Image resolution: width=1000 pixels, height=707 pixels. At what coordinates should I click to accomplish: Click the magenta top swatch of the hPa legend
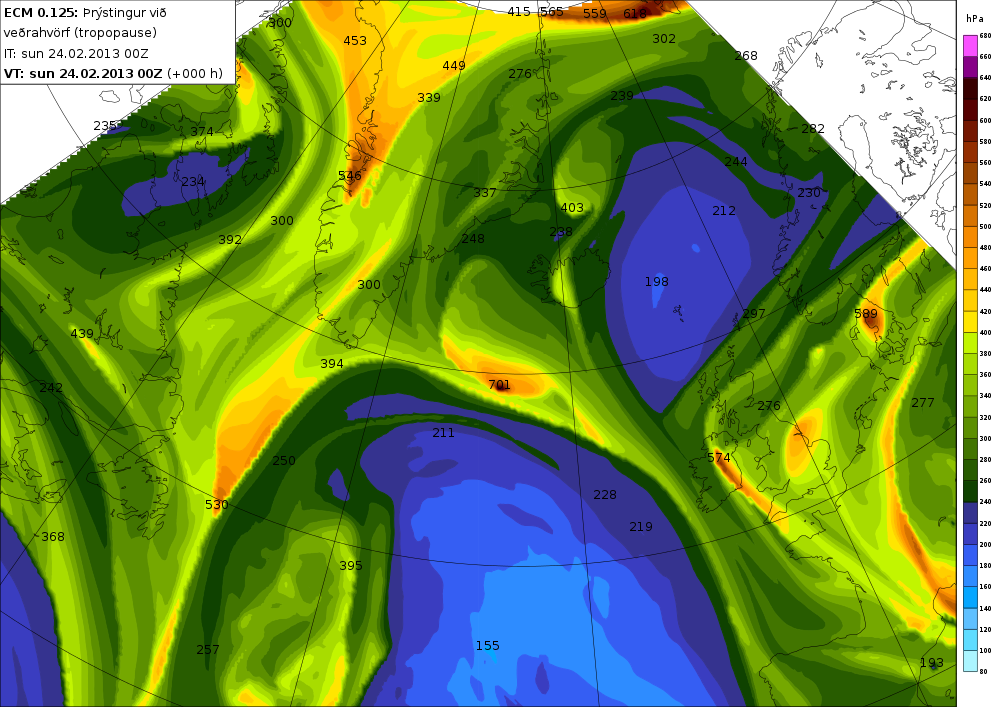970,46
